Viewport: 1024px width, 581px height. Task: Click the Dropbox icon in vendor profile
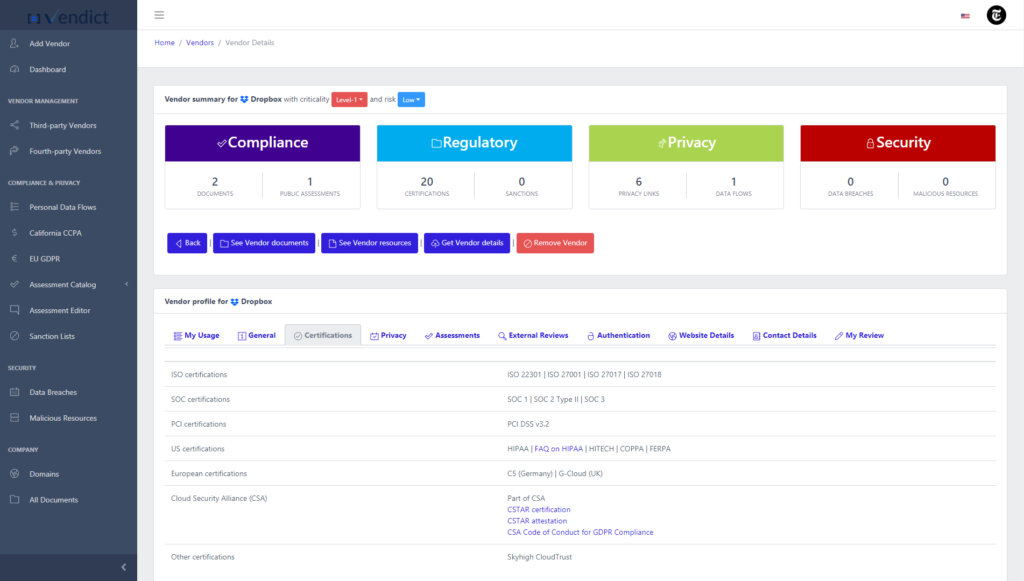[x=234, y=302]
